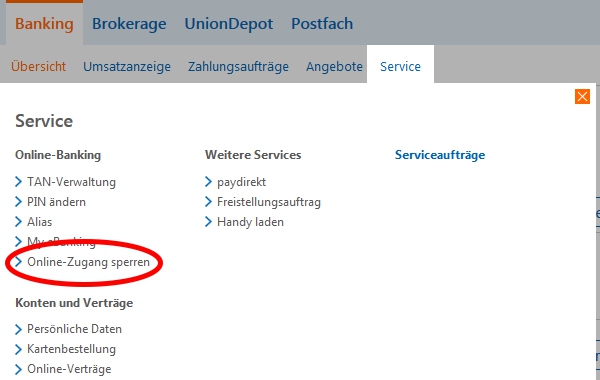Open the Banking main tab
The image size is (600, 380).
point(44,24)
